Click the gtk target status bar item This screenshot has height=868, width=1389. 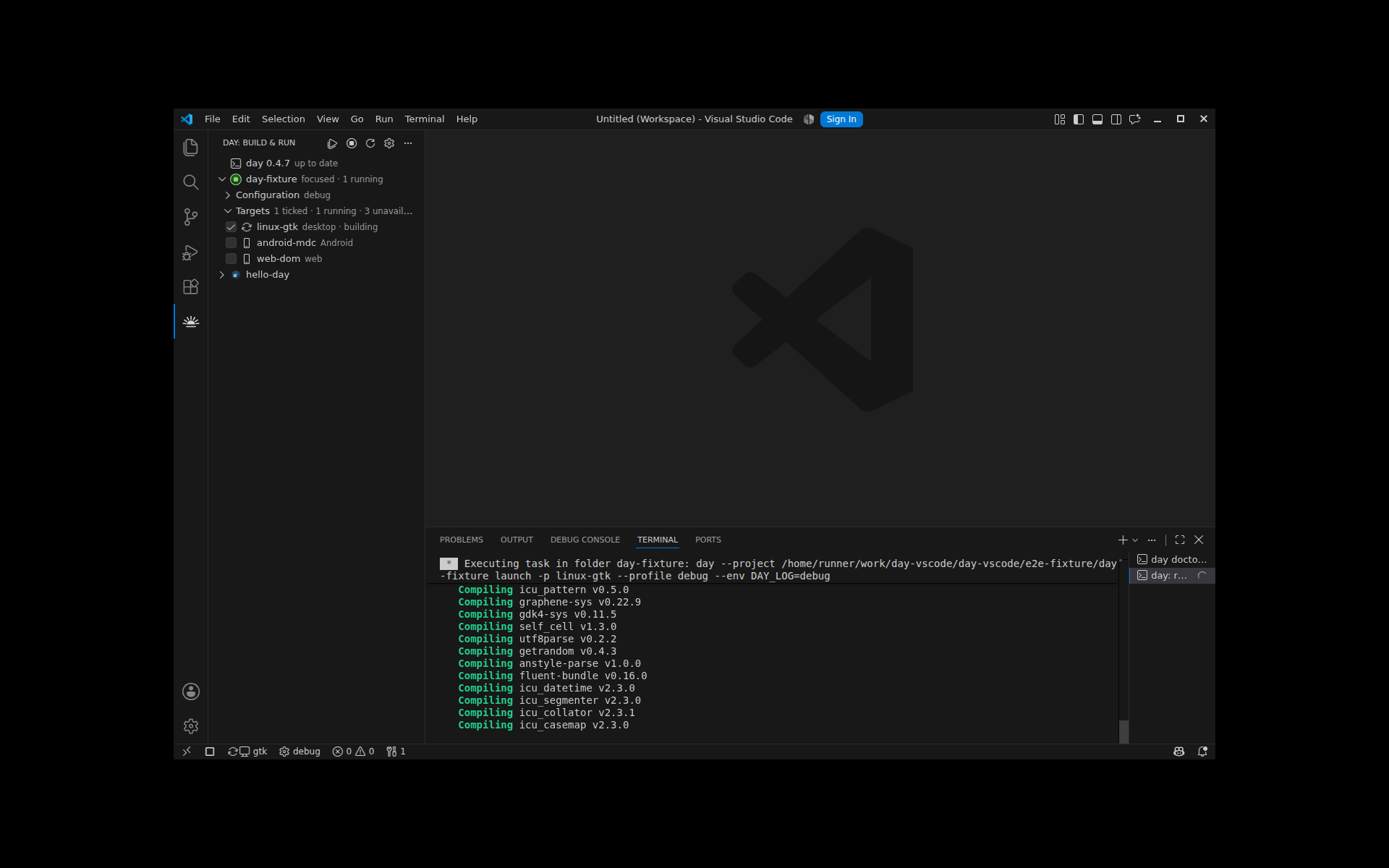[x=247, y=752]
